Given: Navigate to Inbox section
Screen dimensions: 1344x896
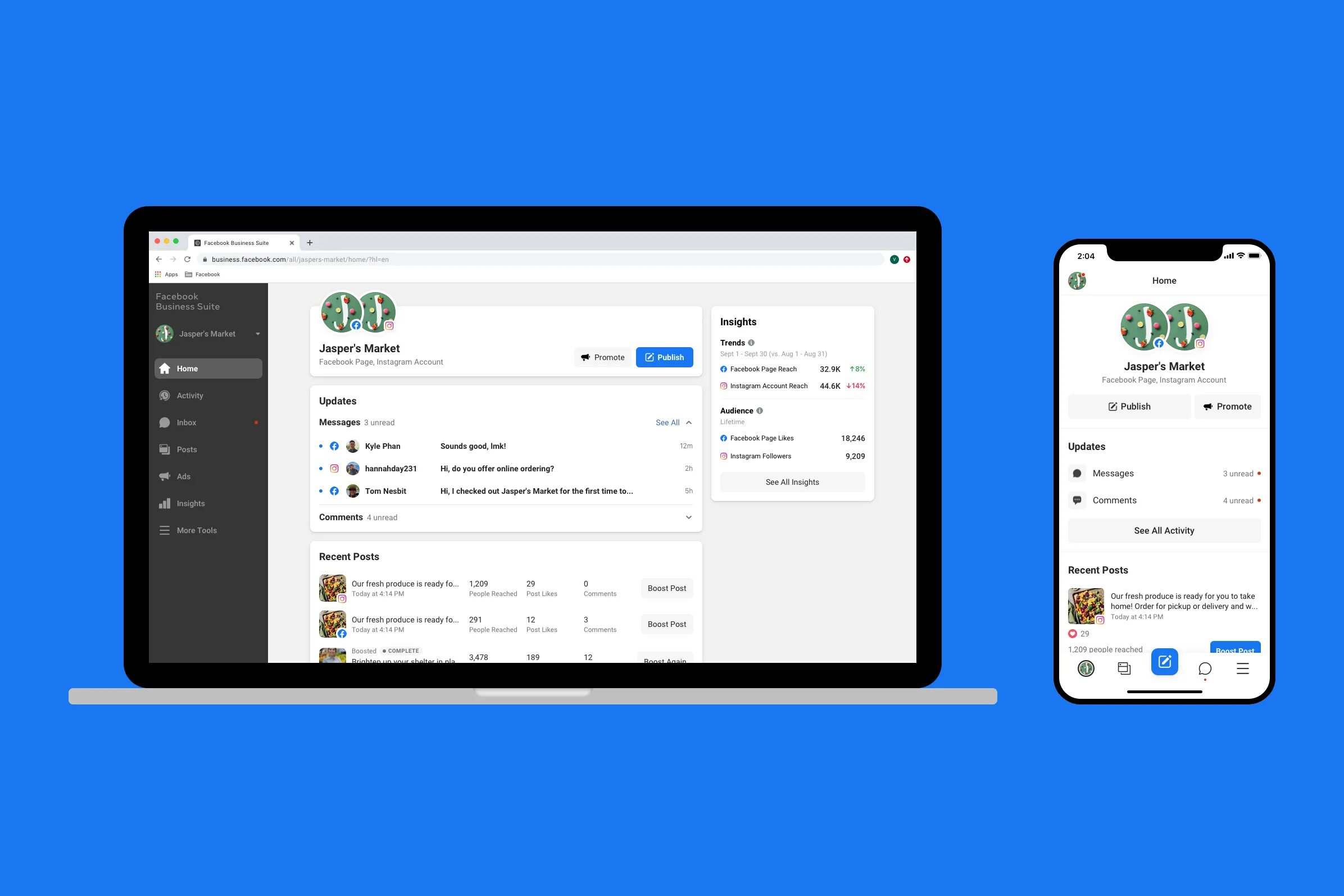Looking at the screenshot, I should [x=187, y=422].
